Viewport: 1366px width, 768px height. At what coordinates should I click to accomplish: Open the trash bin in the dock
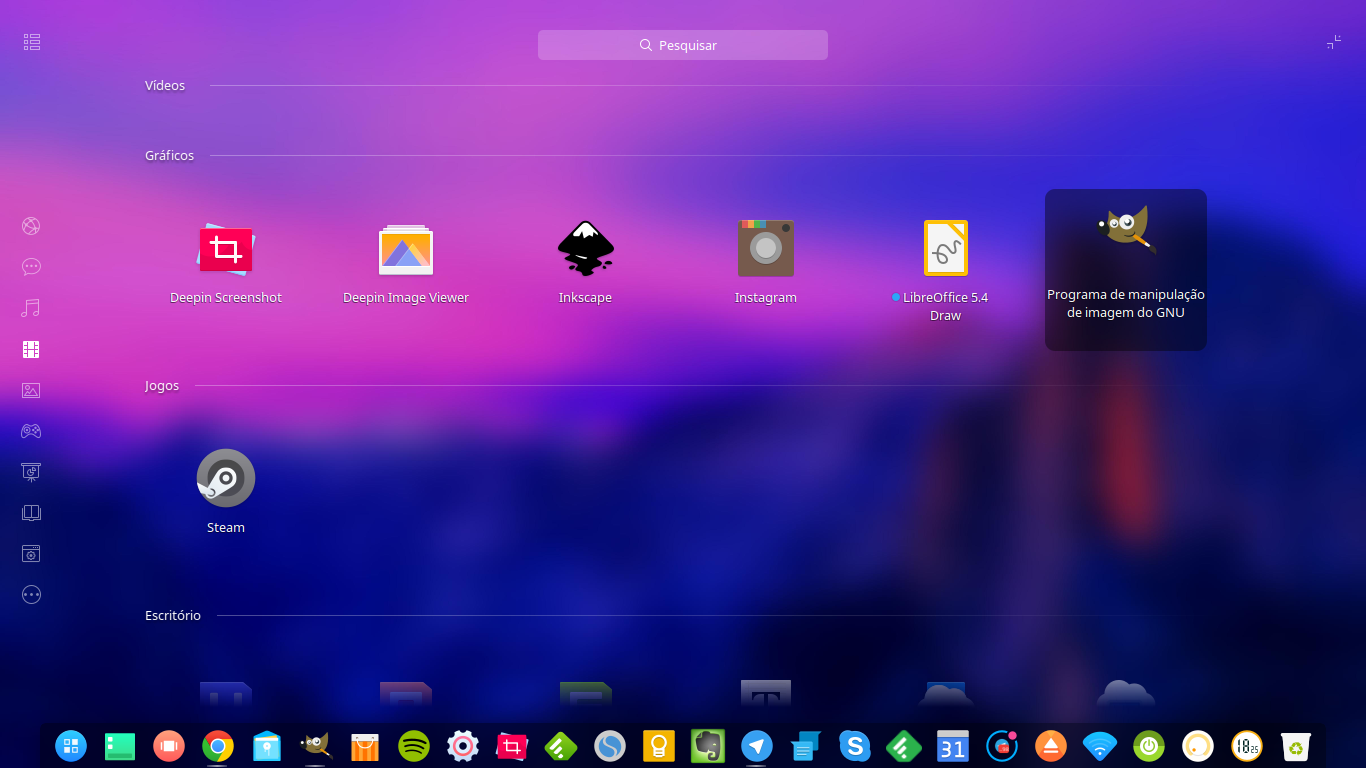pyautogui.click(x=1296, y=745)
